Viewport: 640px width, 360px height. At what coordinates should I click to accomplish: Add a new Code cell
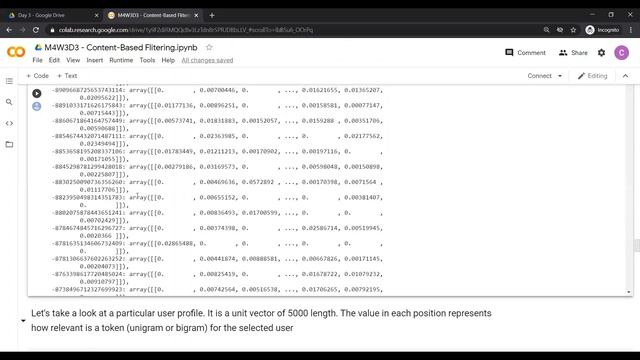(x=37, y=76)
